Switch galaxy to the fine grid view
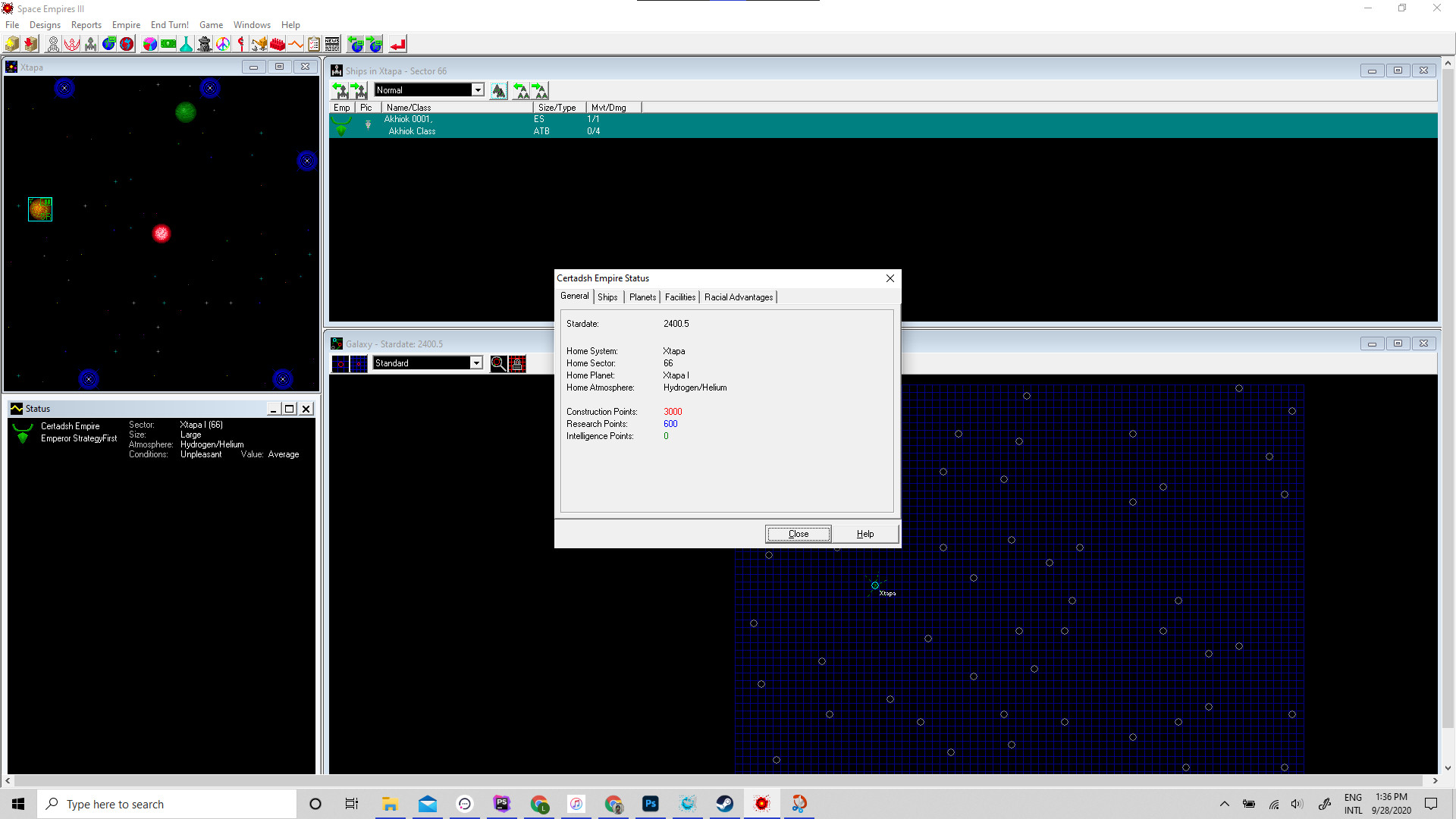Screen dimensions: 1456x819 pos(358,364)
